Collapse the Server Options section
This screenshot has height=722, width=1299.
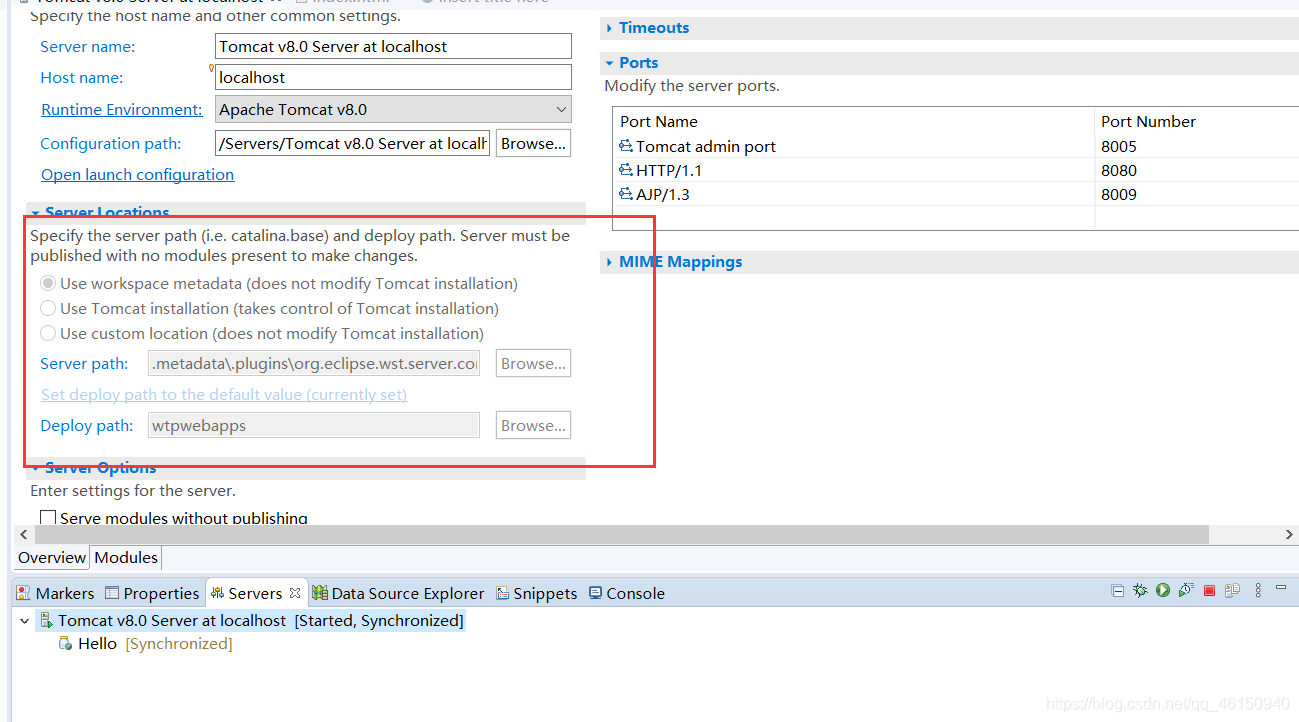pos(35,468)
